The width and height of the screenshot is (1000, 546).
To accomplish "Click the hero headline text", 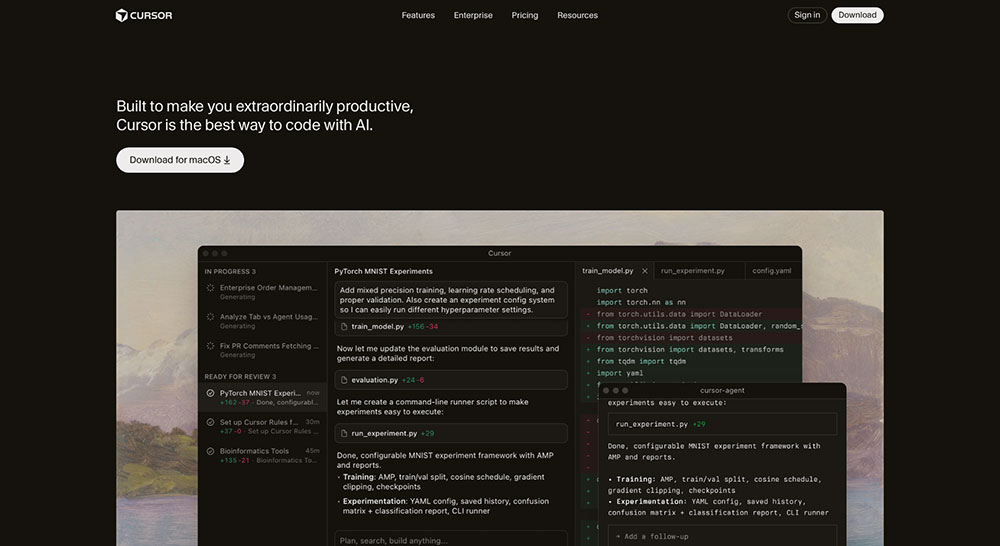I will point(265,115).
